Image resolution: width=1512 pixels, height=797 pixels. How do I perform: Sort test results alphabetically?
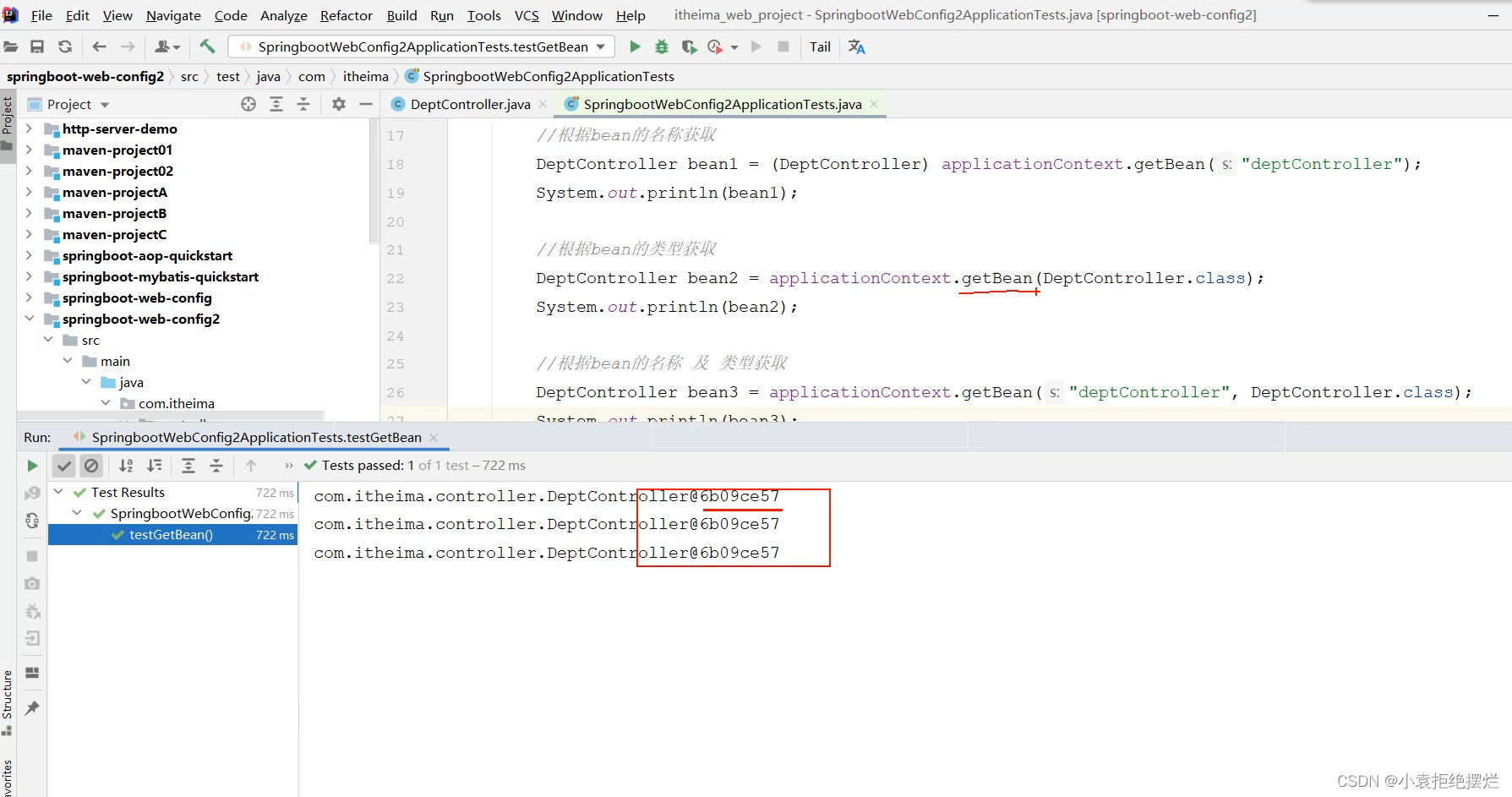point(126,466)
